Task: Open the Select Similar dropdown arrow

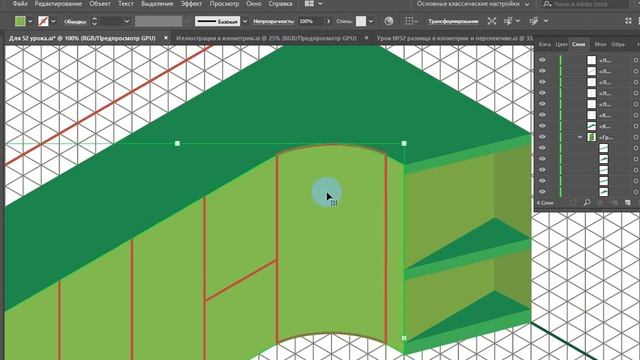Action: (518, 21)
